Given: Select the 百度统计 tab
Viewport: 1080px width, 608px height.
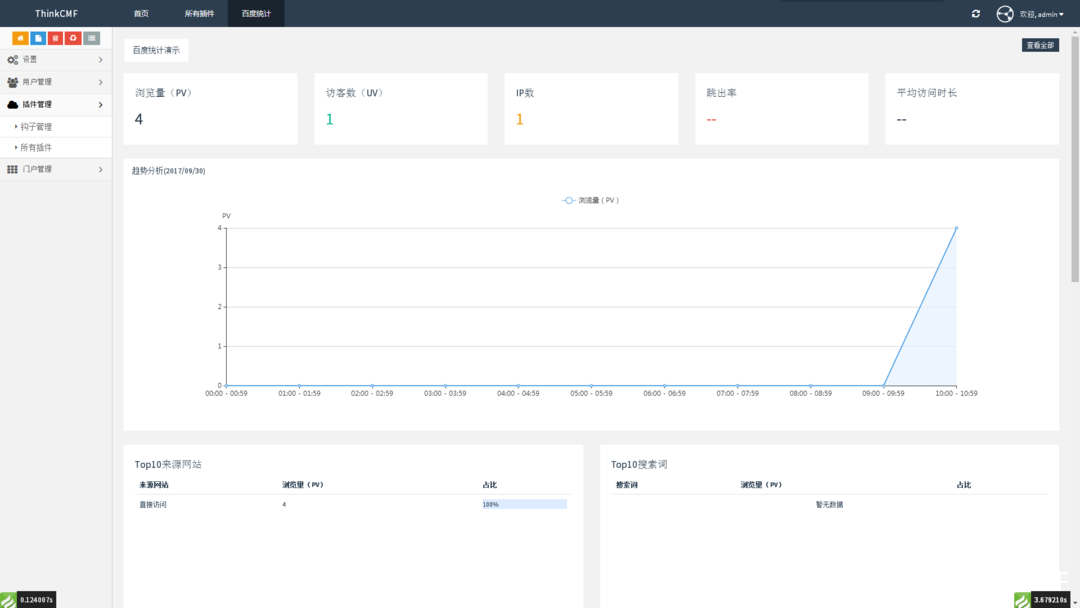Looking at the screenshot, I should pos(256,14).
